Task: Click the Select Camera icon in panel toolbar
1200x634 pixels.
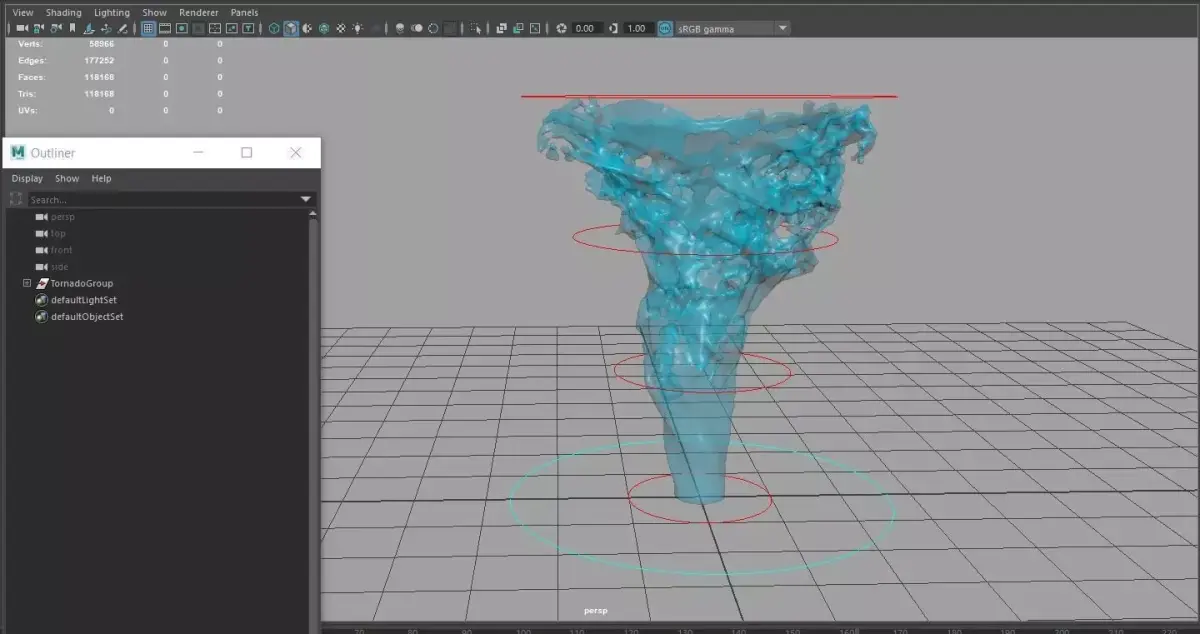Action: pos(22,28)
